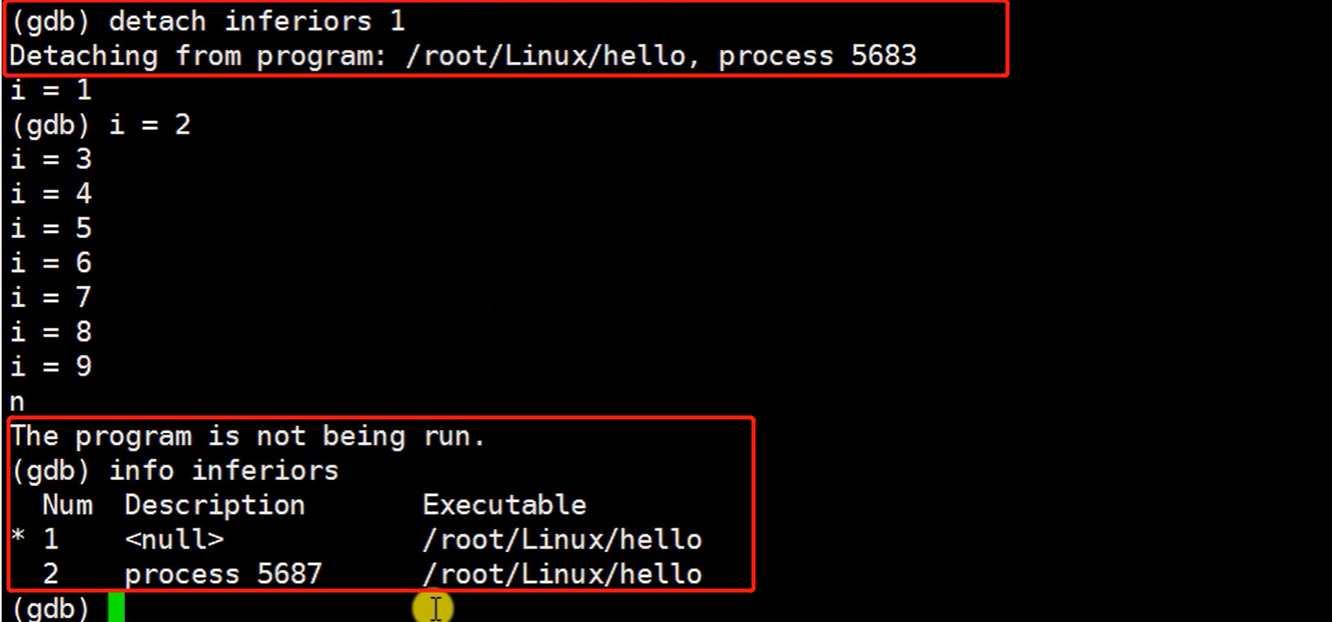This screenshot has width=1332, height=622.
Task: Click the "i = 1" output line
Action: pyautogui.click(x=51, y=90)
